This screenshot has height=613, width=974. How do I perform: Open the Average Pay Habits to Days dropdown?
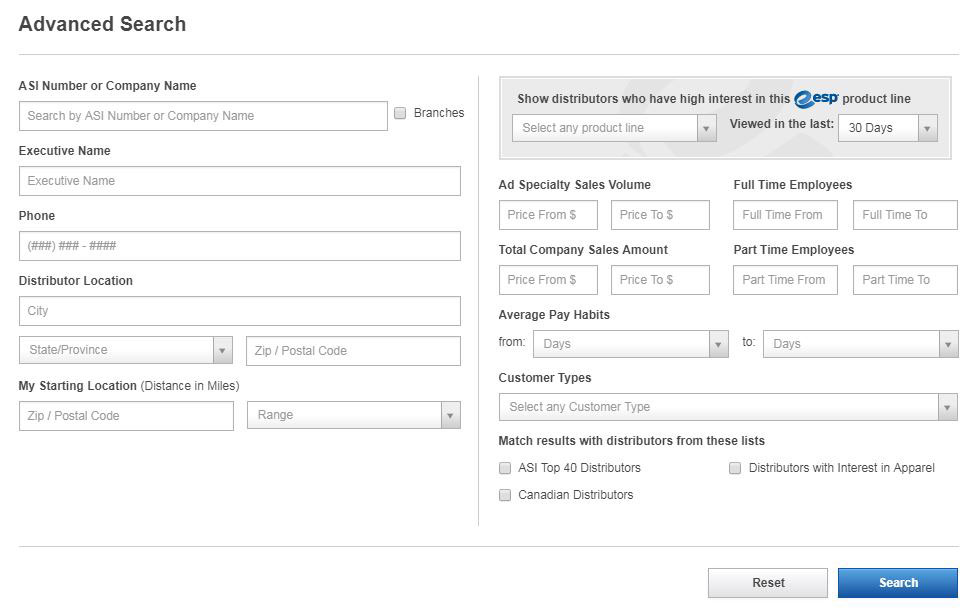pos(860,343)
